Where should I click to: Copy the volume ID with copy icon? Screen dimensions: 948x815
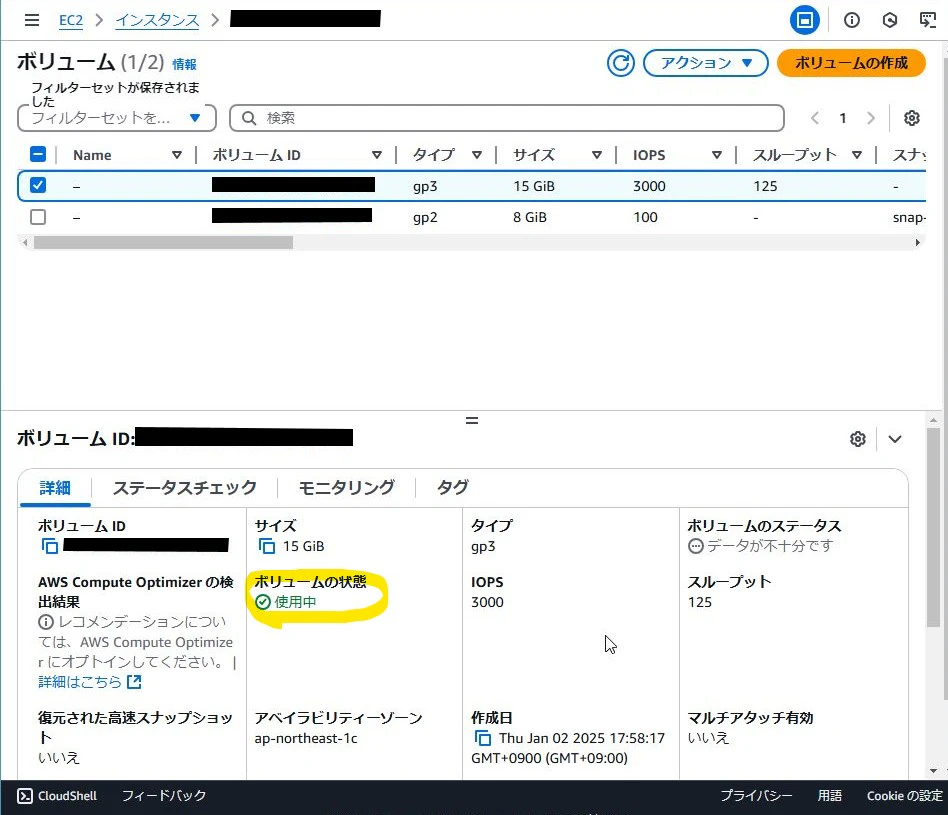pos(50,546)
